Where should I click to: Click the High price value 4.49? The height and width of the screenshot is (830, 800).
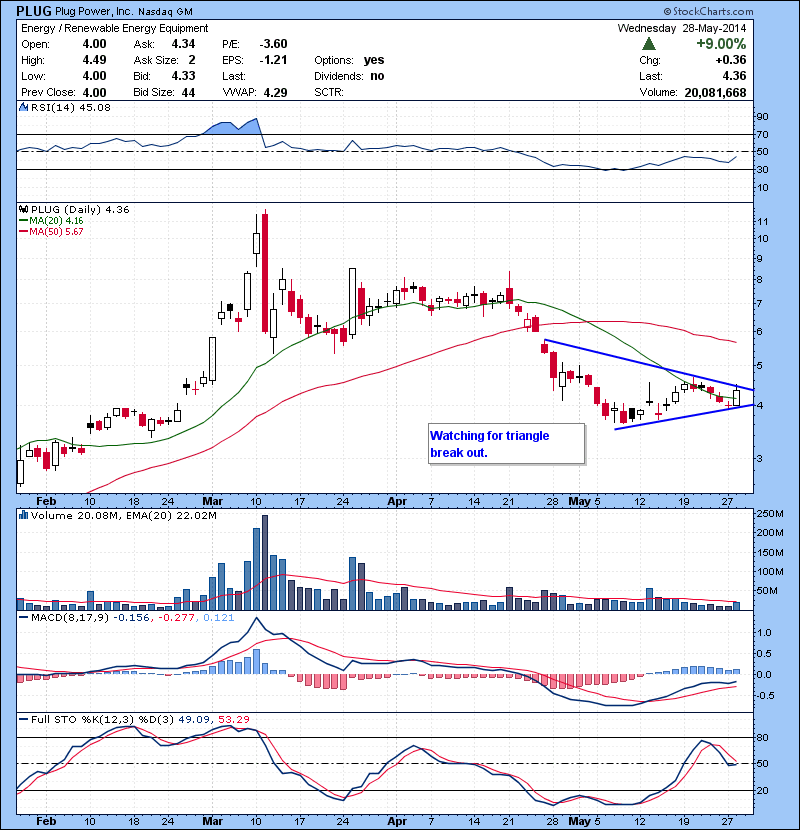pyautogui.click(x=94, y=60)
